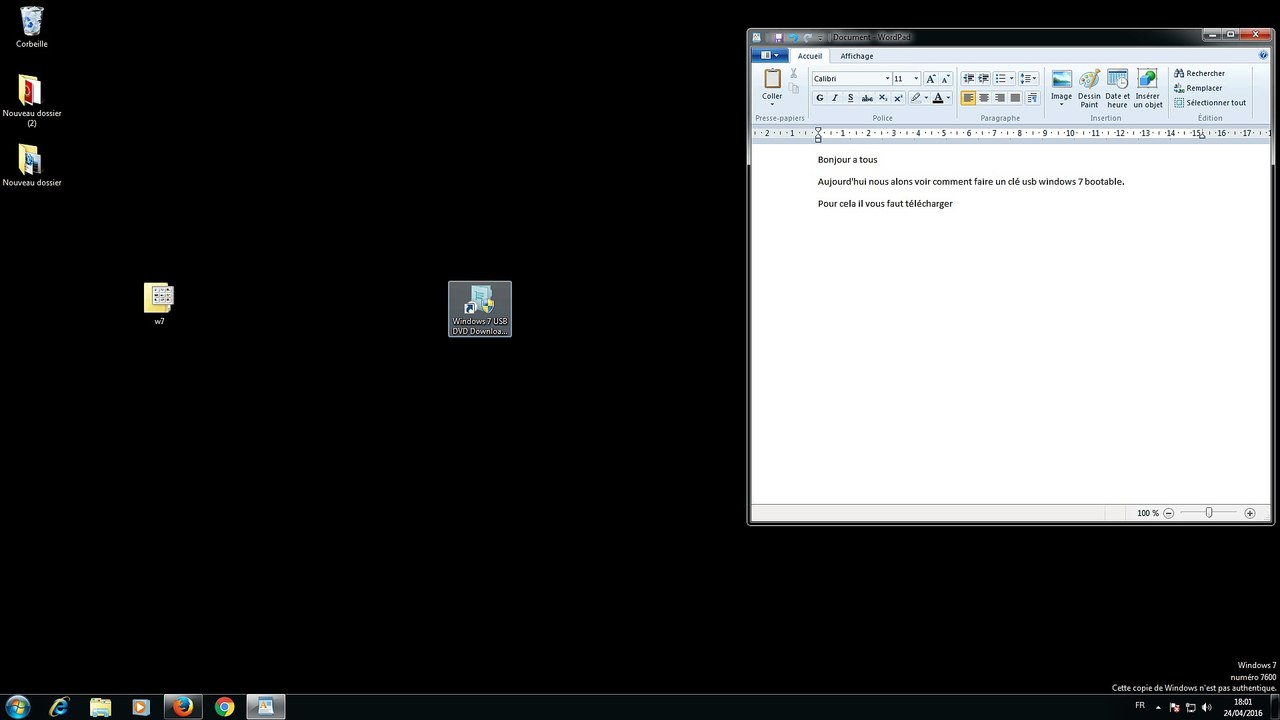Viewport: 1280px width, 720px height.
Task: Select center text alignment
Action: tap(984, 98)
